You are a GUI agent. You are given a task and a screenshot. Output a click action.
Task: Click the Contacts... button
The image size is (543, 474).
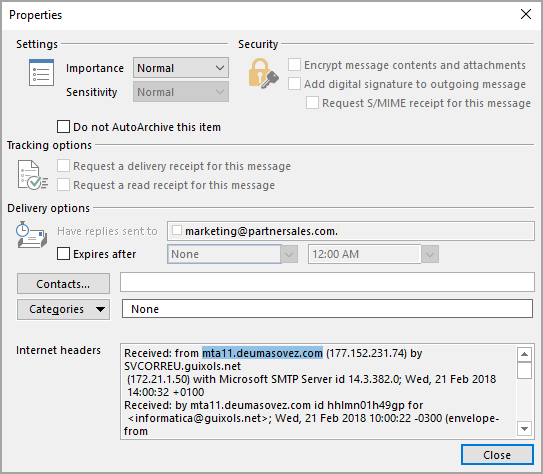[x=63, y=284]
